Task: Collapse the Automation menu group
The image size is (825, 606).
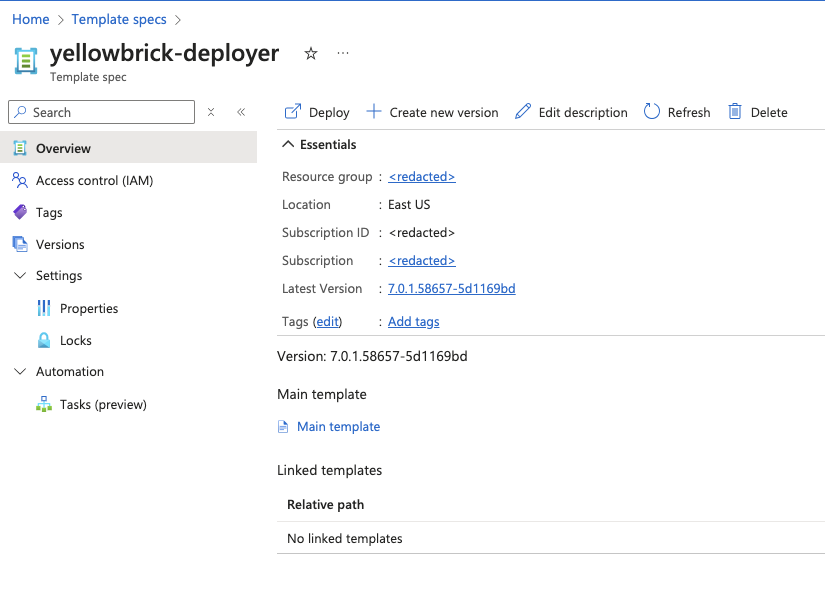Action: click(20, 372)
